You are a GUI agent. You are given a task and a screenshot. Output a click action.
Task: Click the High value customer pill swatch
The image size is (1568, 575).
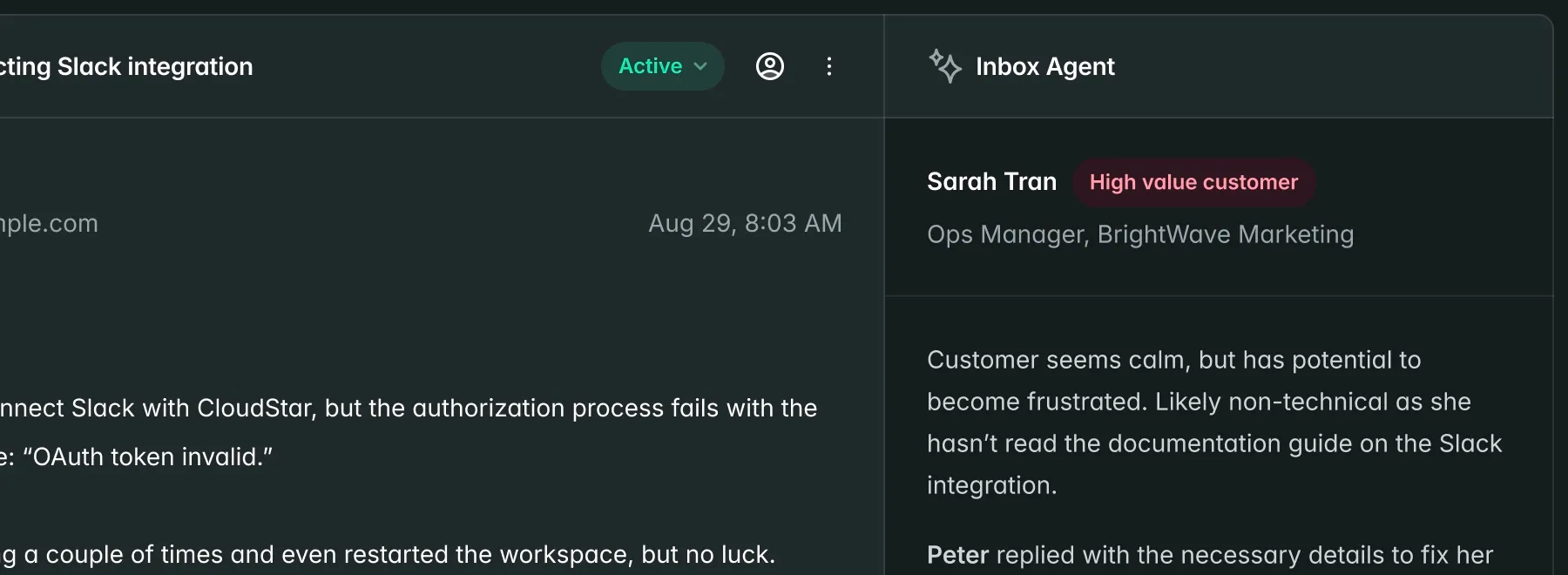(x=1193, y=182)
